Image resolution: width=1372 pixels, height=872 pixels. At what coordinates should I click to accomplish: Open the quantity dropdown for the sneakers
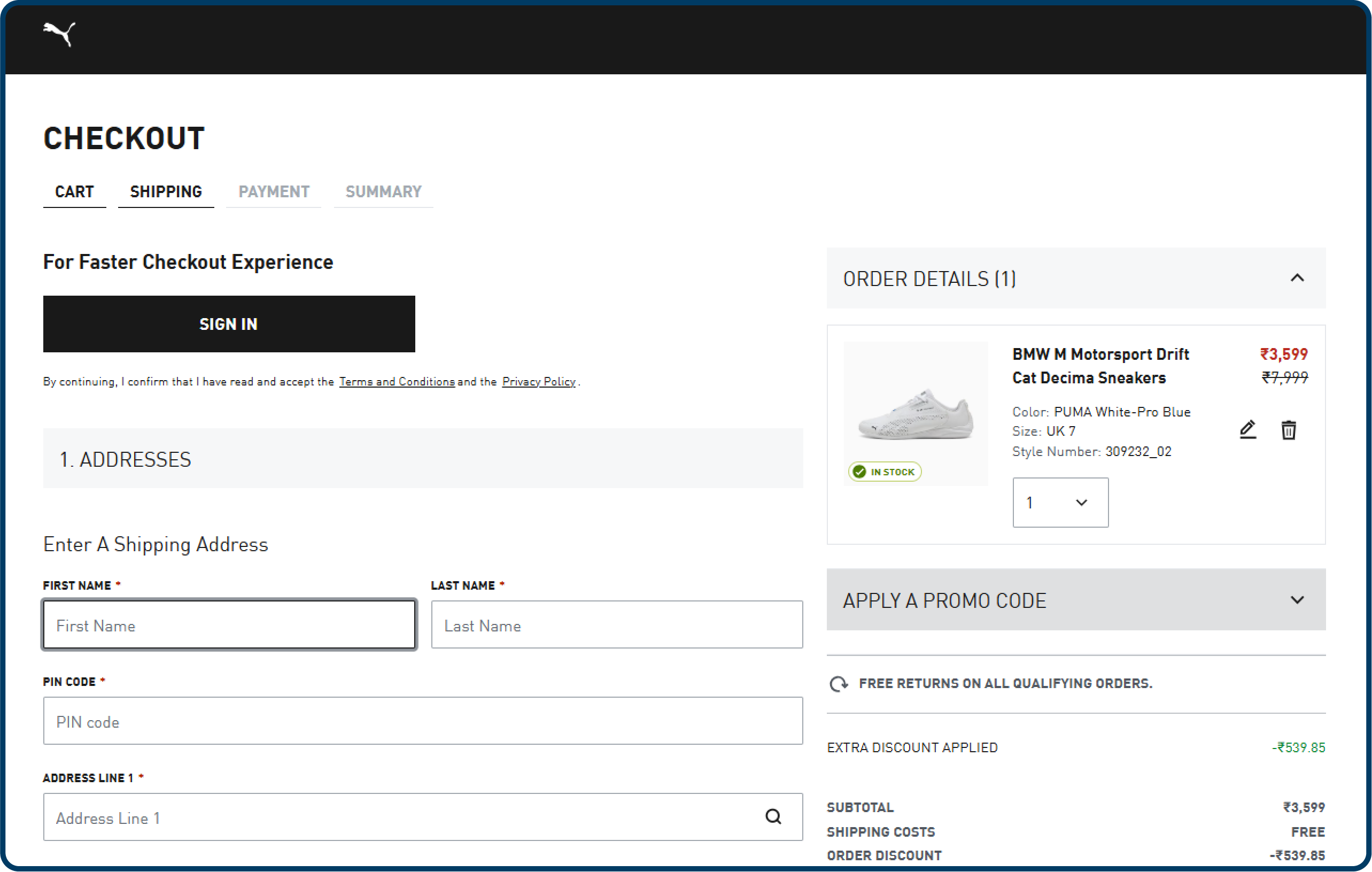point(1060,502)
